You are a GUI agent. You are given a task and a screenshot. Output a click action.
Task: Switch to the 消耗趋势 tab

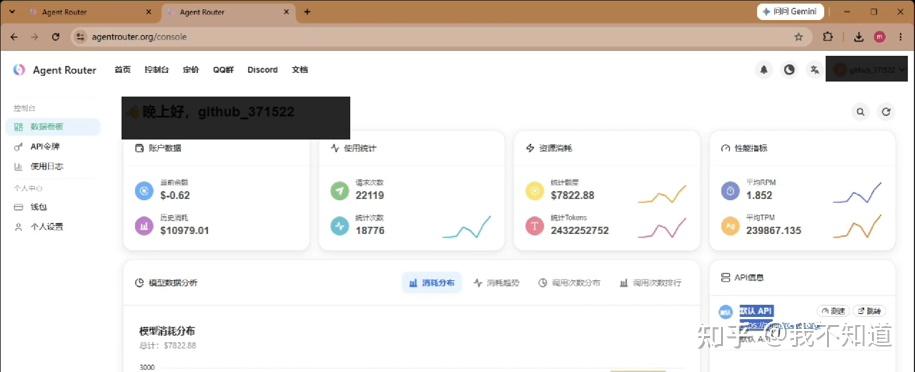coord(497,283)
